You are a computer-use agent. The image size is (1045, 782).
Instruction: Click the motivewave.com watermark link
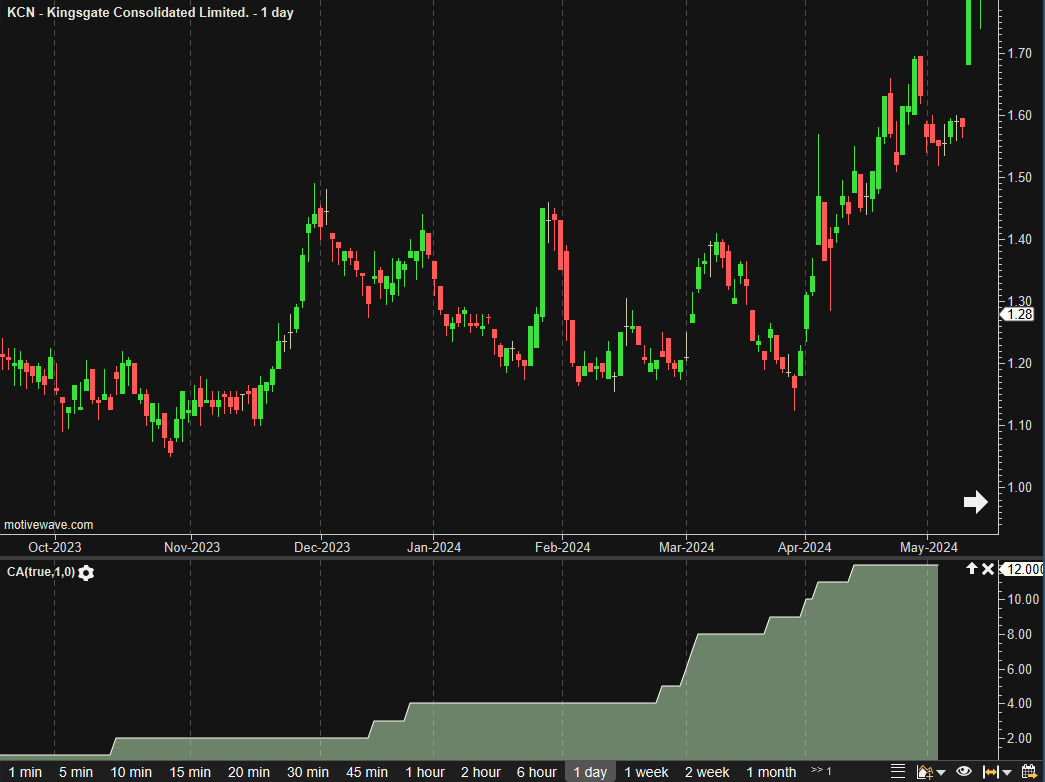click(x=48, y=524)
